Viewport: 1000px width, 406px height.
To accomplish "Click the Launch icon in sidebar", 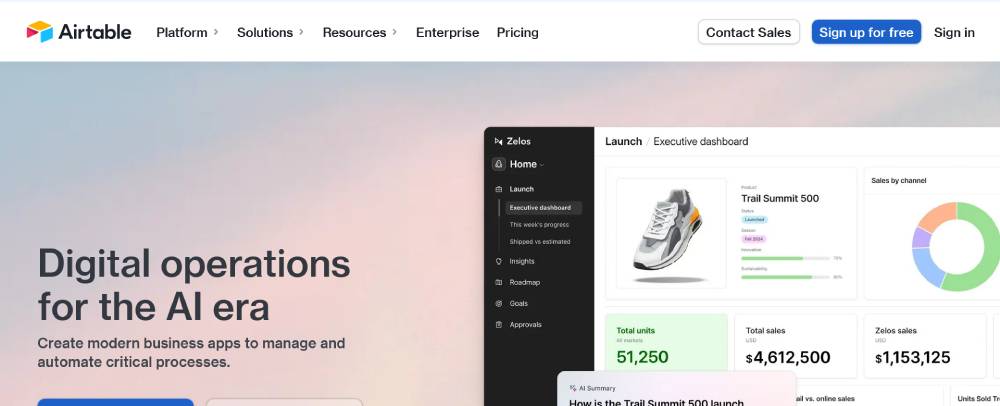I will click(499, 189).
